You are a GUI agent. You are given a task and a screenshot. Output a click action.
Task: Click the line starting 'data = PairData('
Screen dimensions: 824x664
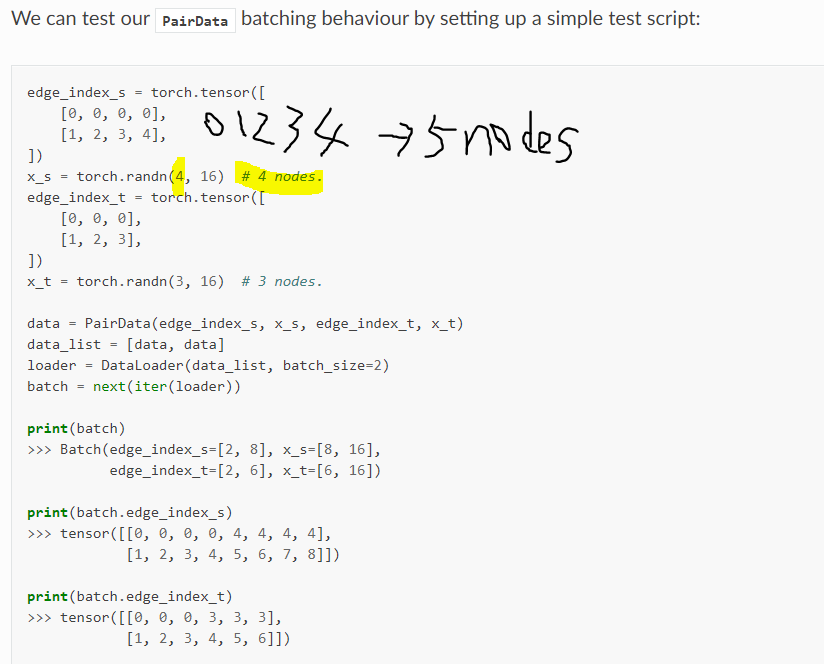point(245,324)
